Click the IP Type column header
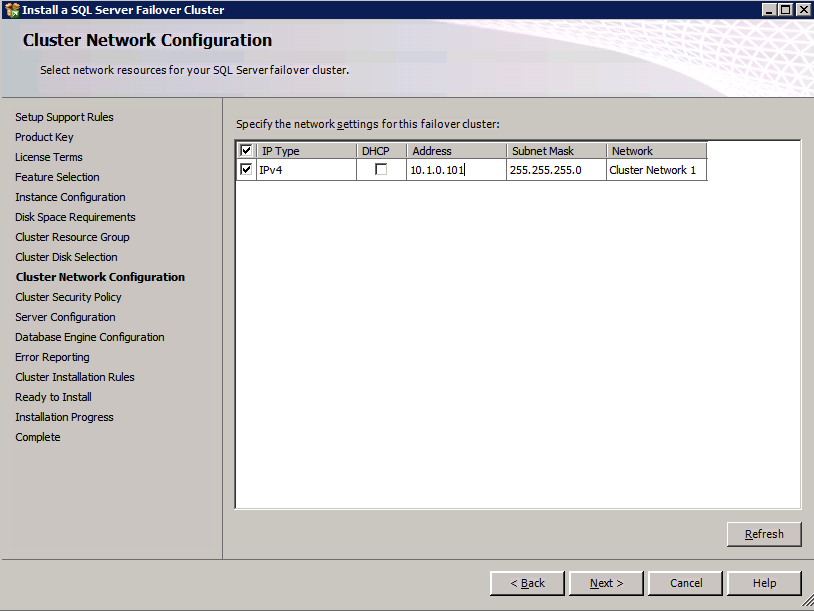Screen dimensions: 814x611 307,151
